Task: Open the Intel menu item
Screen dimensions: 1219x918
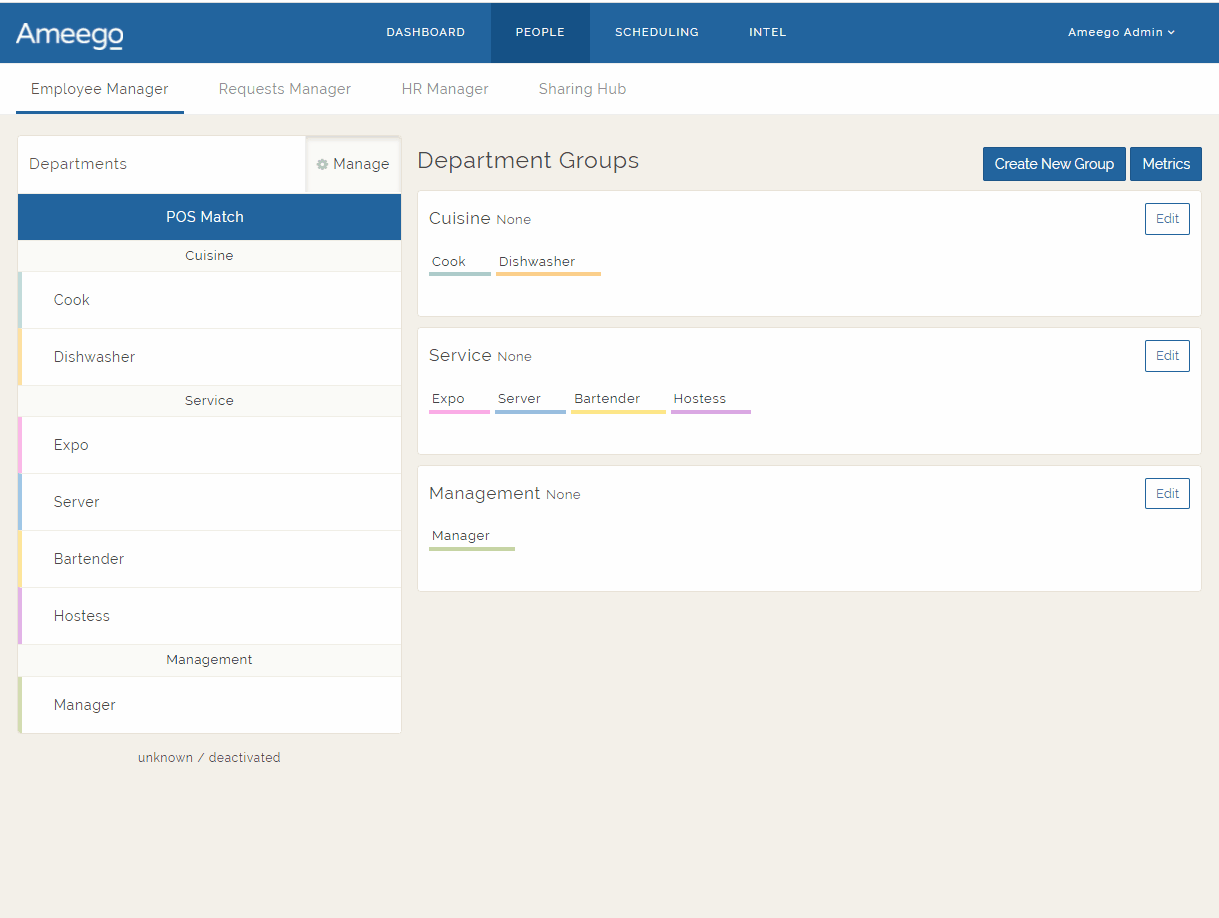Action: (x=767, y=32)
